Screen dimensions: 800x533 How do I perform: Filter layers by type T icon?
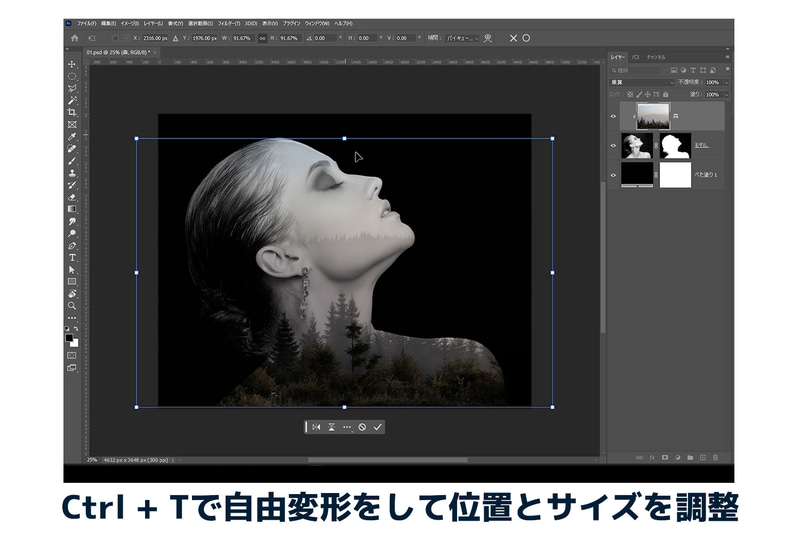coord(693,70)
